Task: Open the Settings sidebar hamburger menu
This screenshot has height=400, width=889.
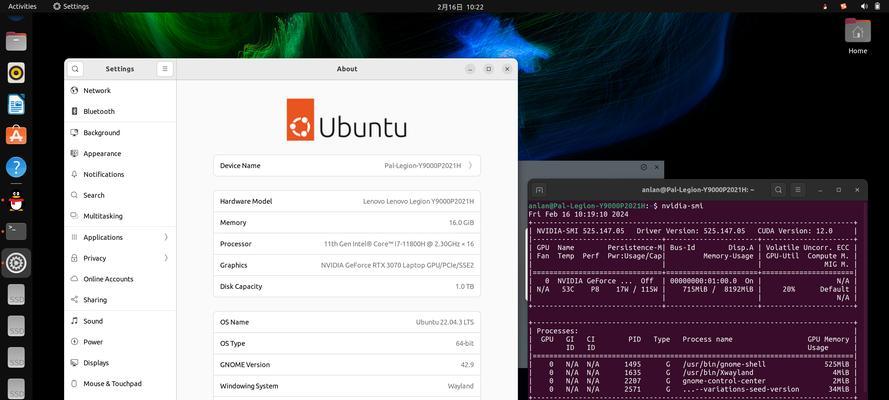Action: 165,69
